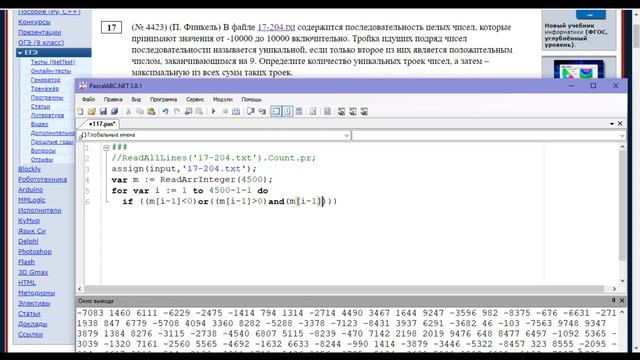Click the document icon after formatting
The height and width of the screenshot is (360, 640).
tap(313, 111)
